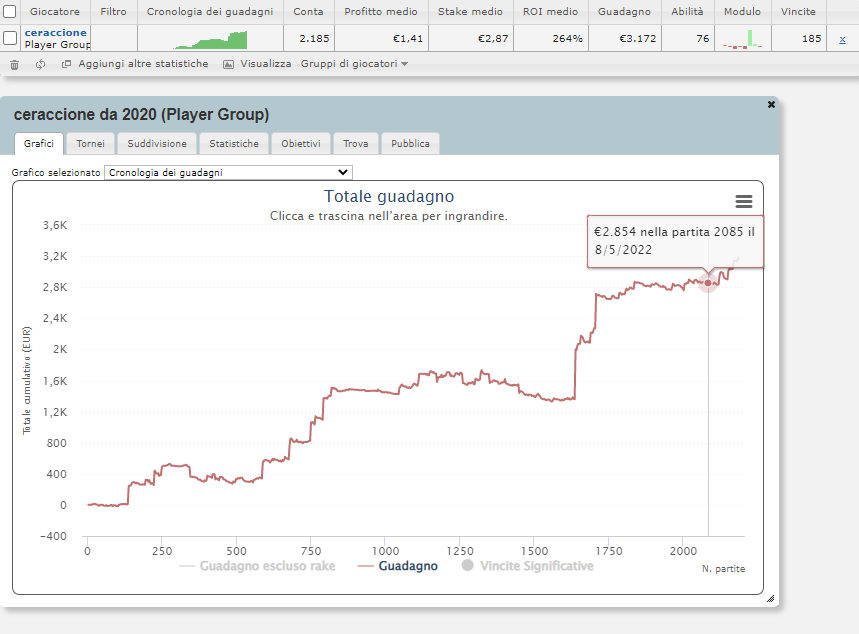Image resolution: width=859 pixels, height=634 pixels.
Task: Check the ceraccione row checkbox
Action: 10,38
